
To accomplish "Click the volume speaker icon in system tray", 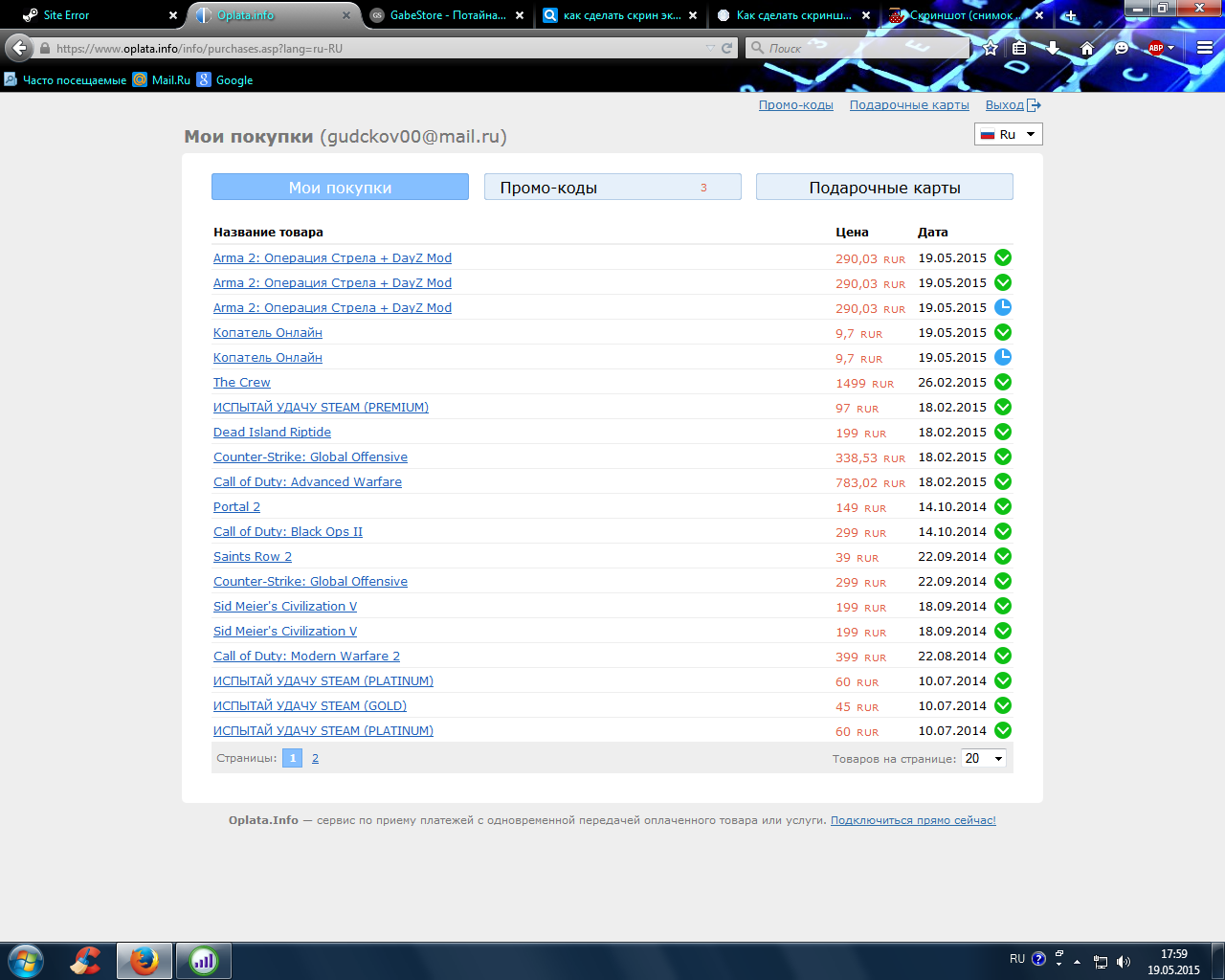I will click(x=1124, y=962).
